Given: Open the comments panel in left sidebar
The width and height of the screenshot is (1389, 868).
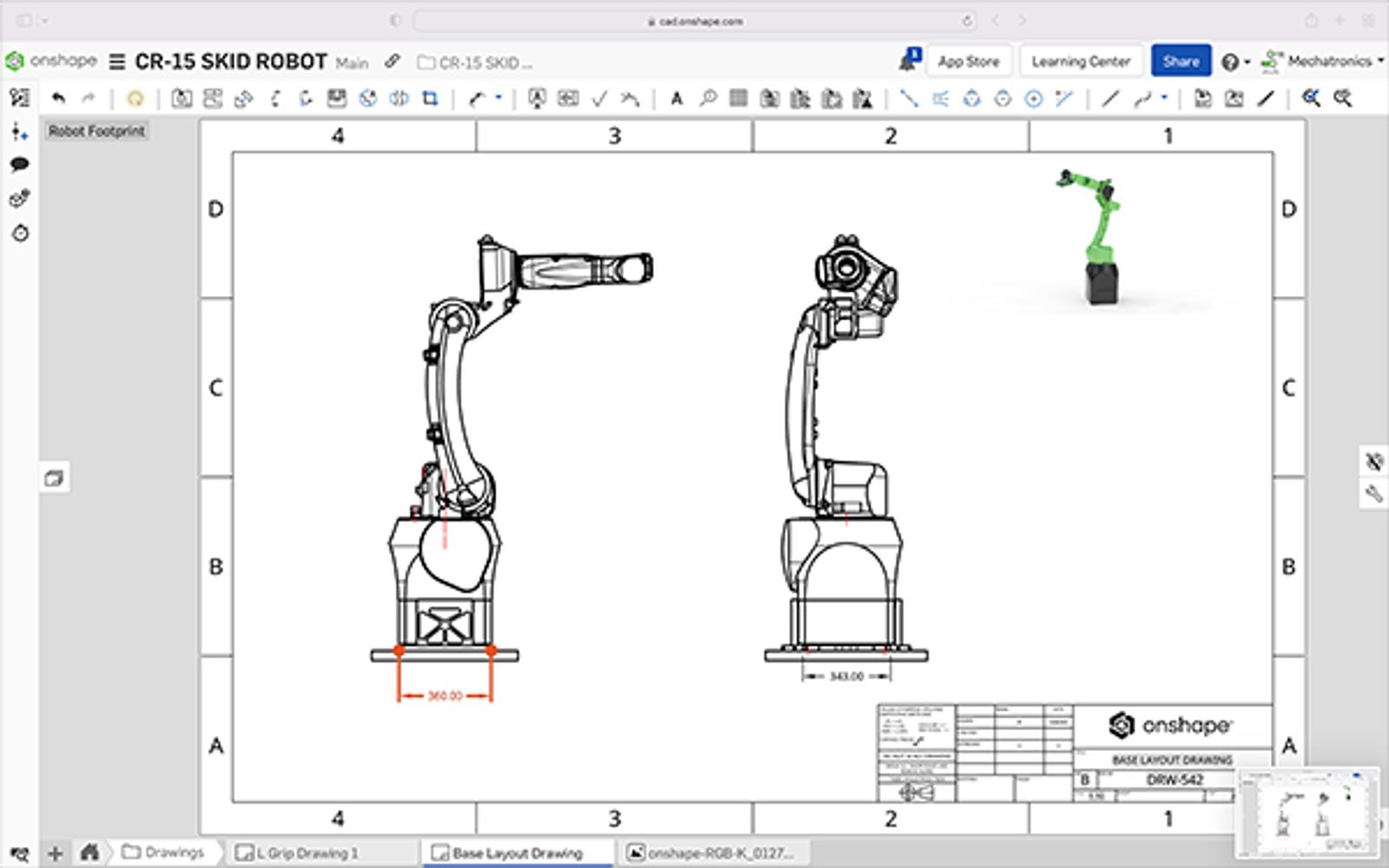Looking at the screenshot, I should tap(19, 165).
